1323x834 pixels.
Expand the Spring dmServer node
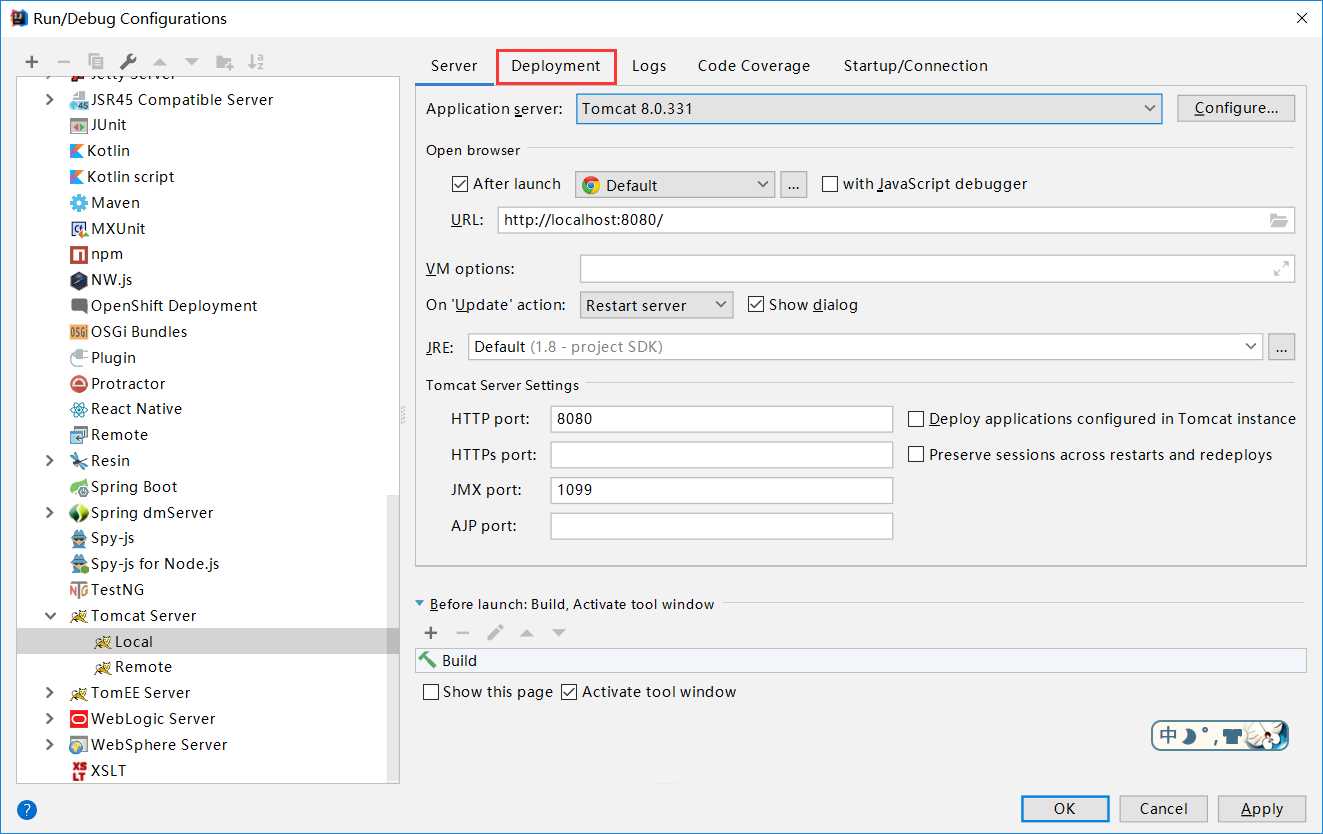pyautogui.click(x=50, y=513)
